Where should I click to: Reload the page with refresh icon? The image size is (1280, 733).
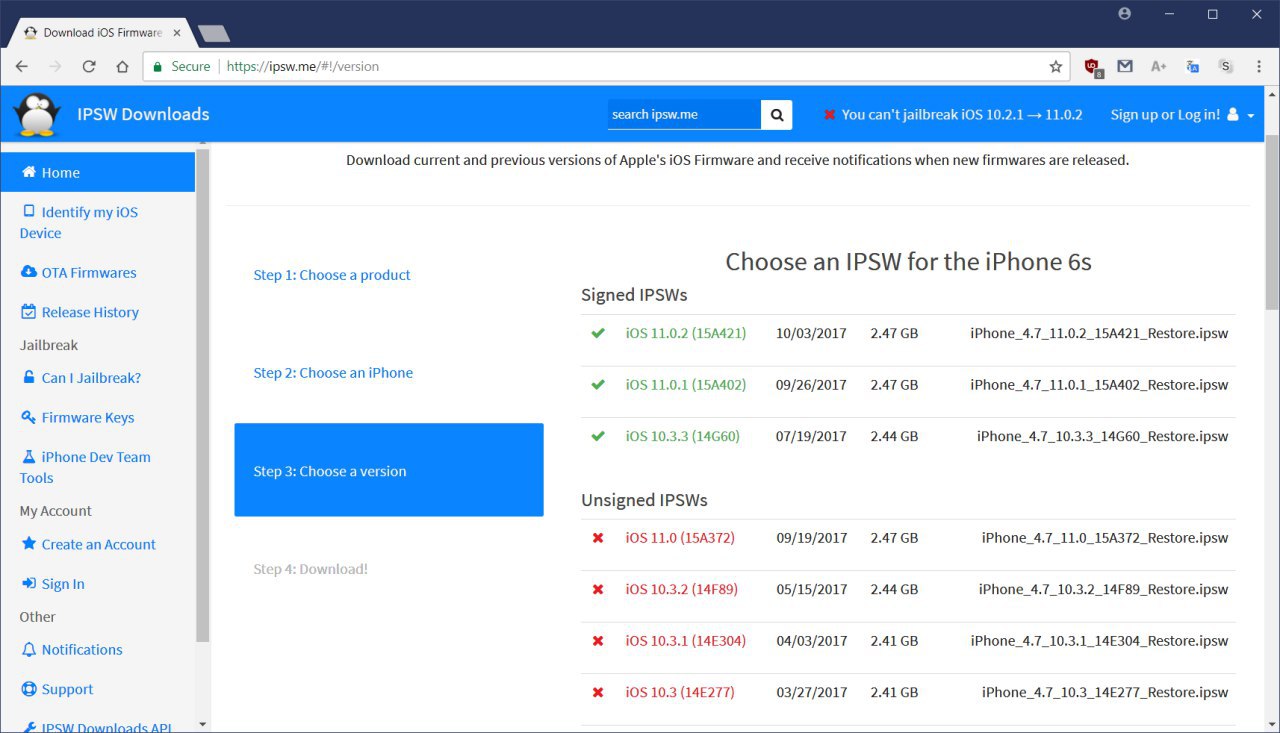pos(89,66)
